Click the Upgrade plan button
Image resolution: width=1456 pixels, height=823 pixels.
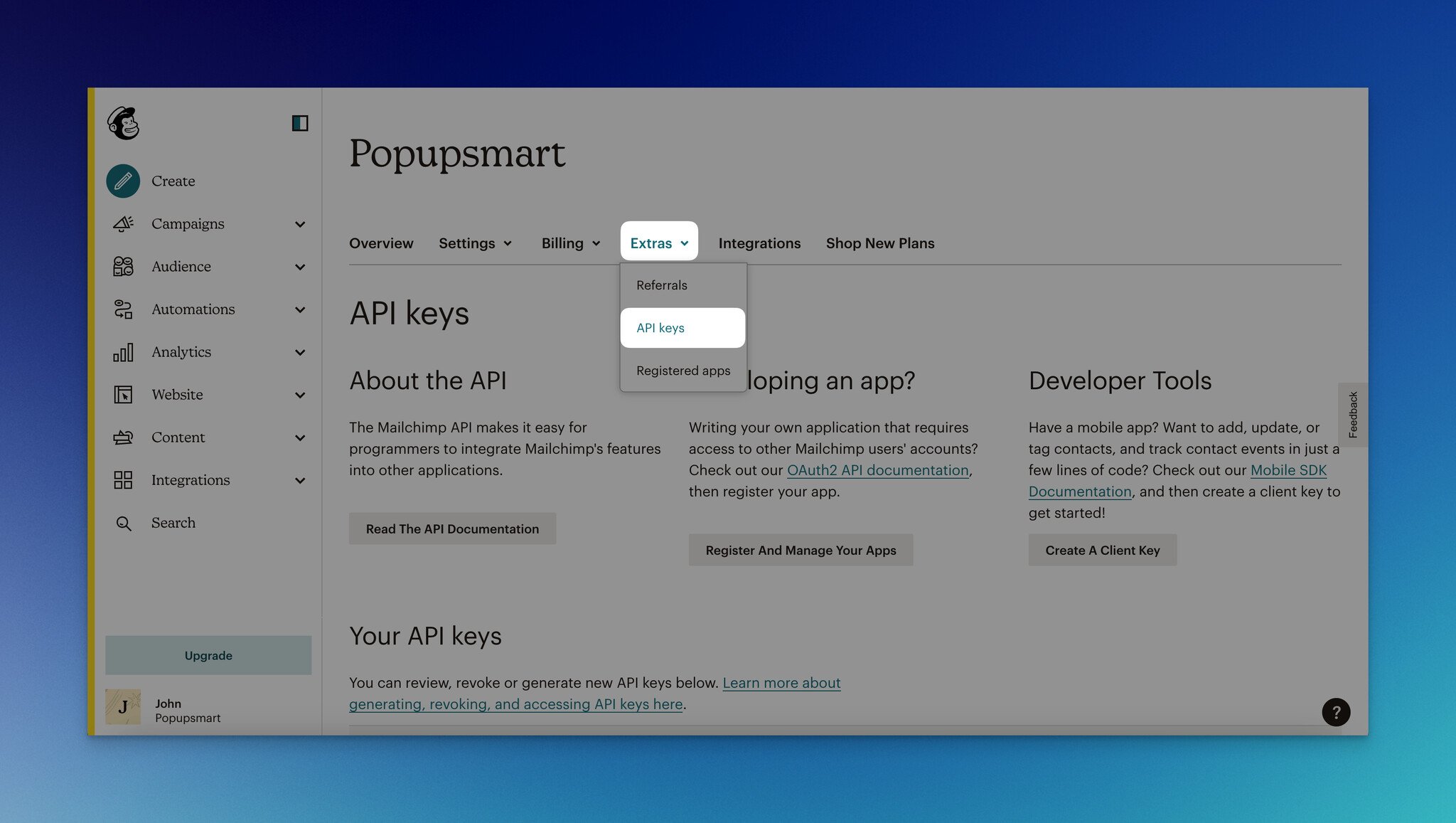point(207,655)
